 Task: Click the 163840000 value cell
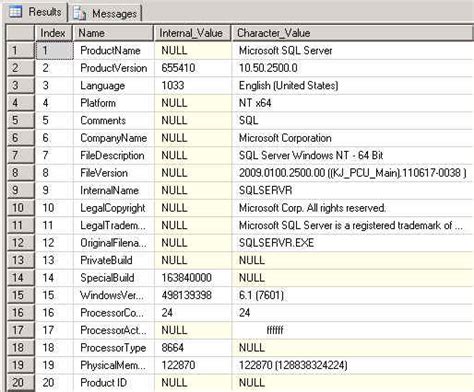point(193,278)
